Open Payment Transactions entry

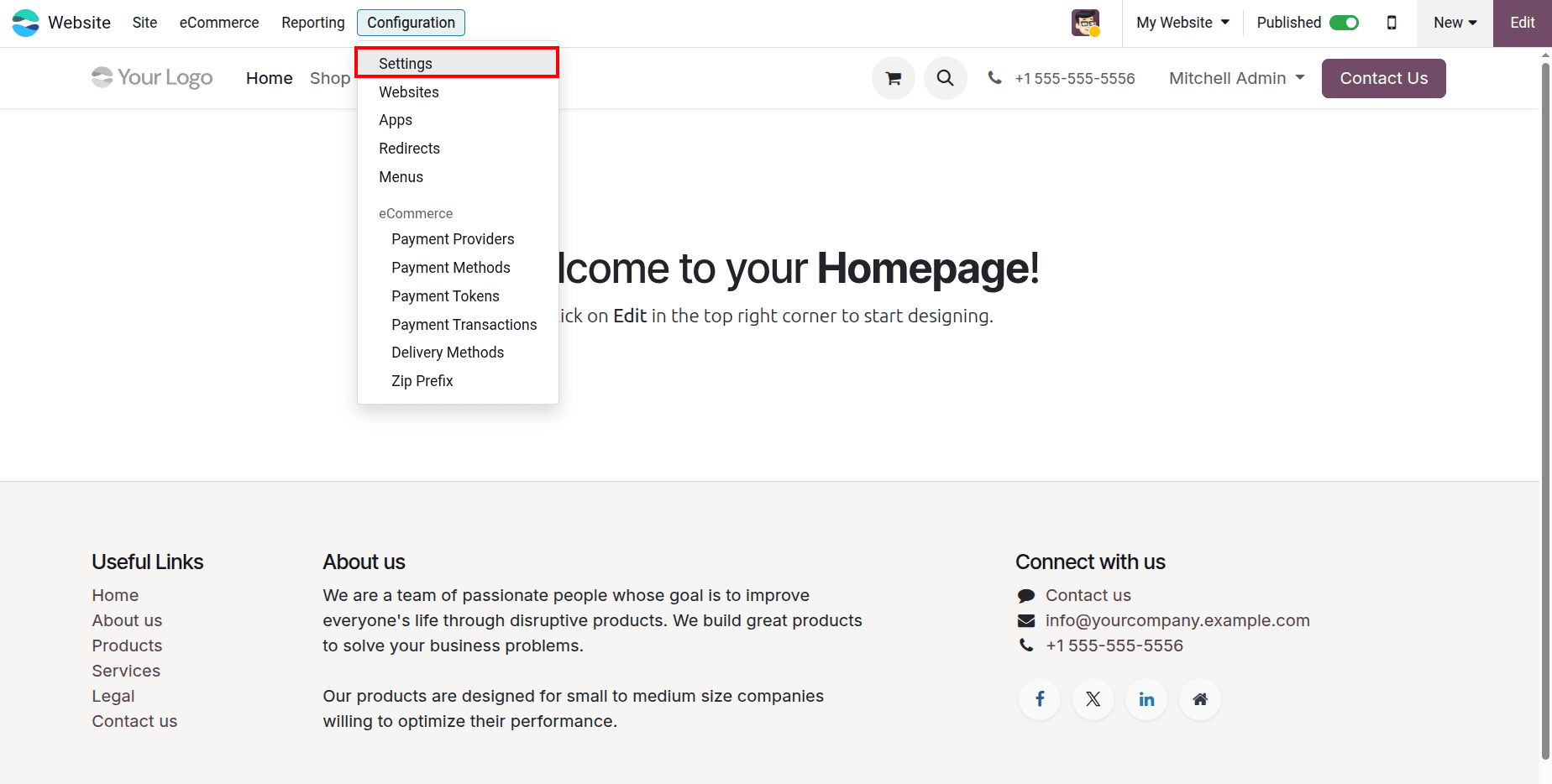[458, 325]
